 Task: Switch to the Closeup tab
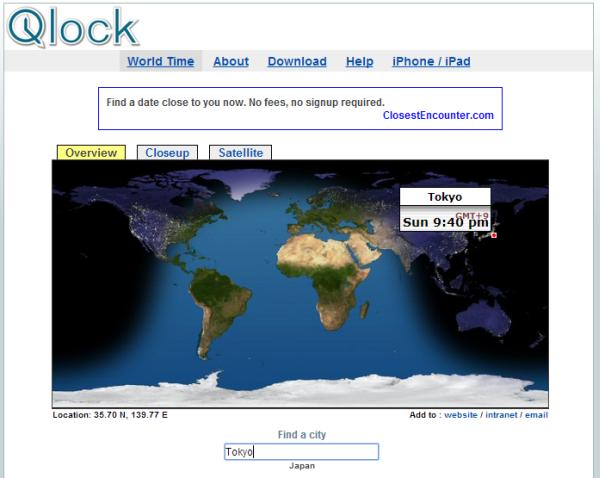[x=167, y=152]
